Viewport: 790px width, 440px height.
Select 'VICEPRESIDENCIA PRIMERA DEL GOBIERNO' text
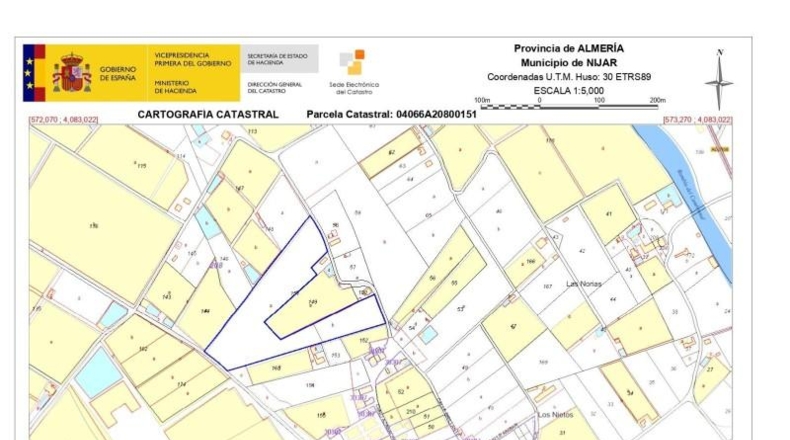(192, 59)
